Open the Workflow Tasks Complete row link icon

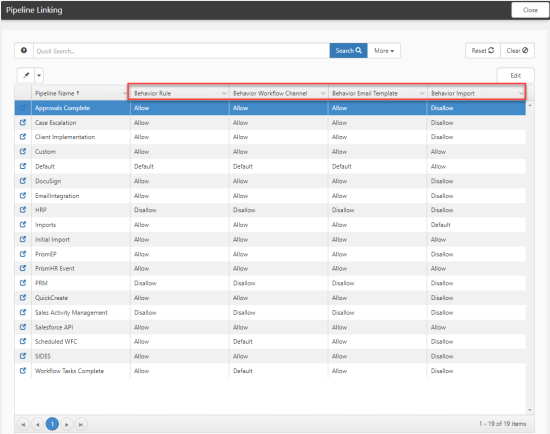(x=23, y=370)
